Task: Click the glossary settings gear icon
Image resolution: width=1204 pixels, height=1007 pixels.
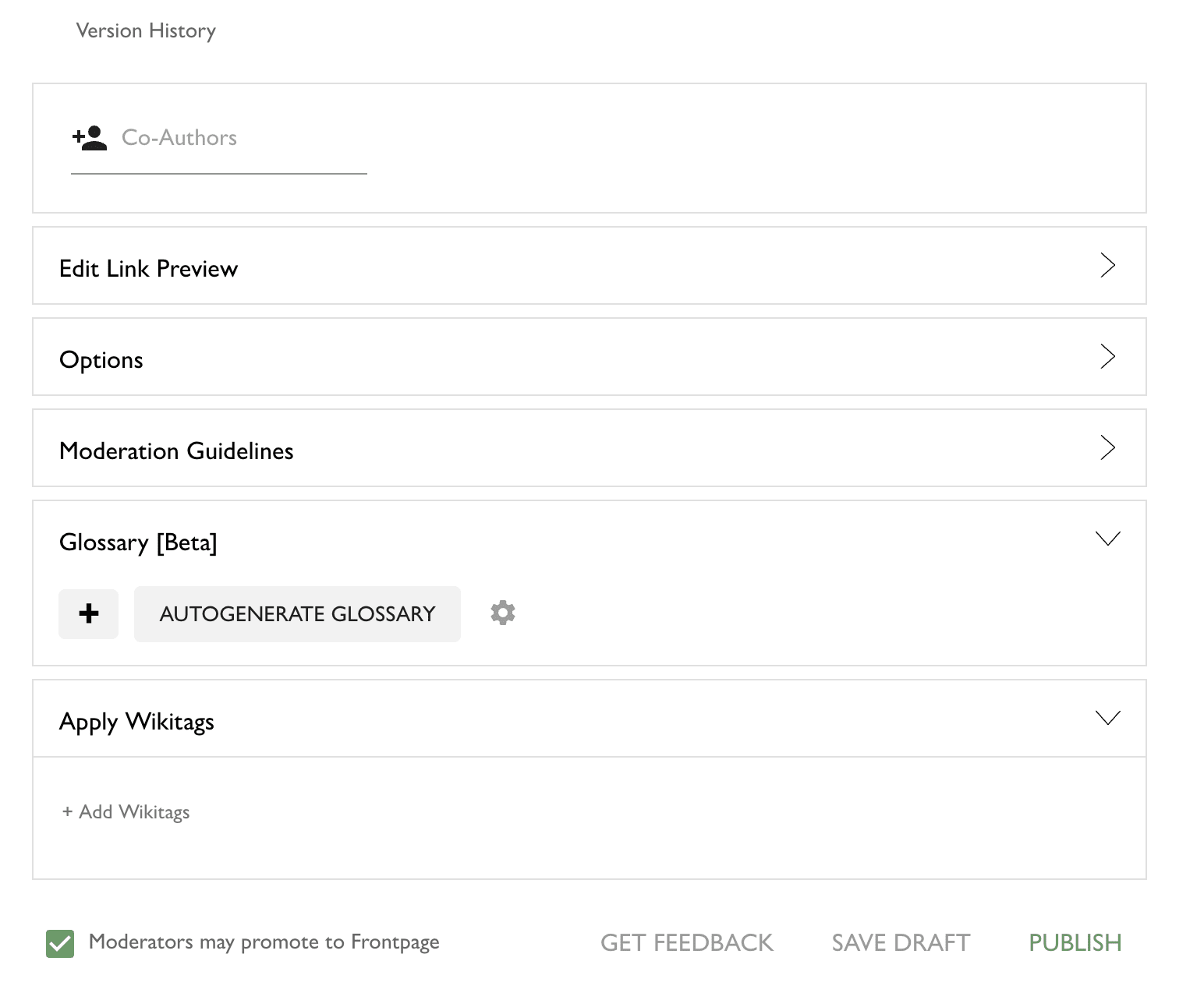Action: pos(503,613)
